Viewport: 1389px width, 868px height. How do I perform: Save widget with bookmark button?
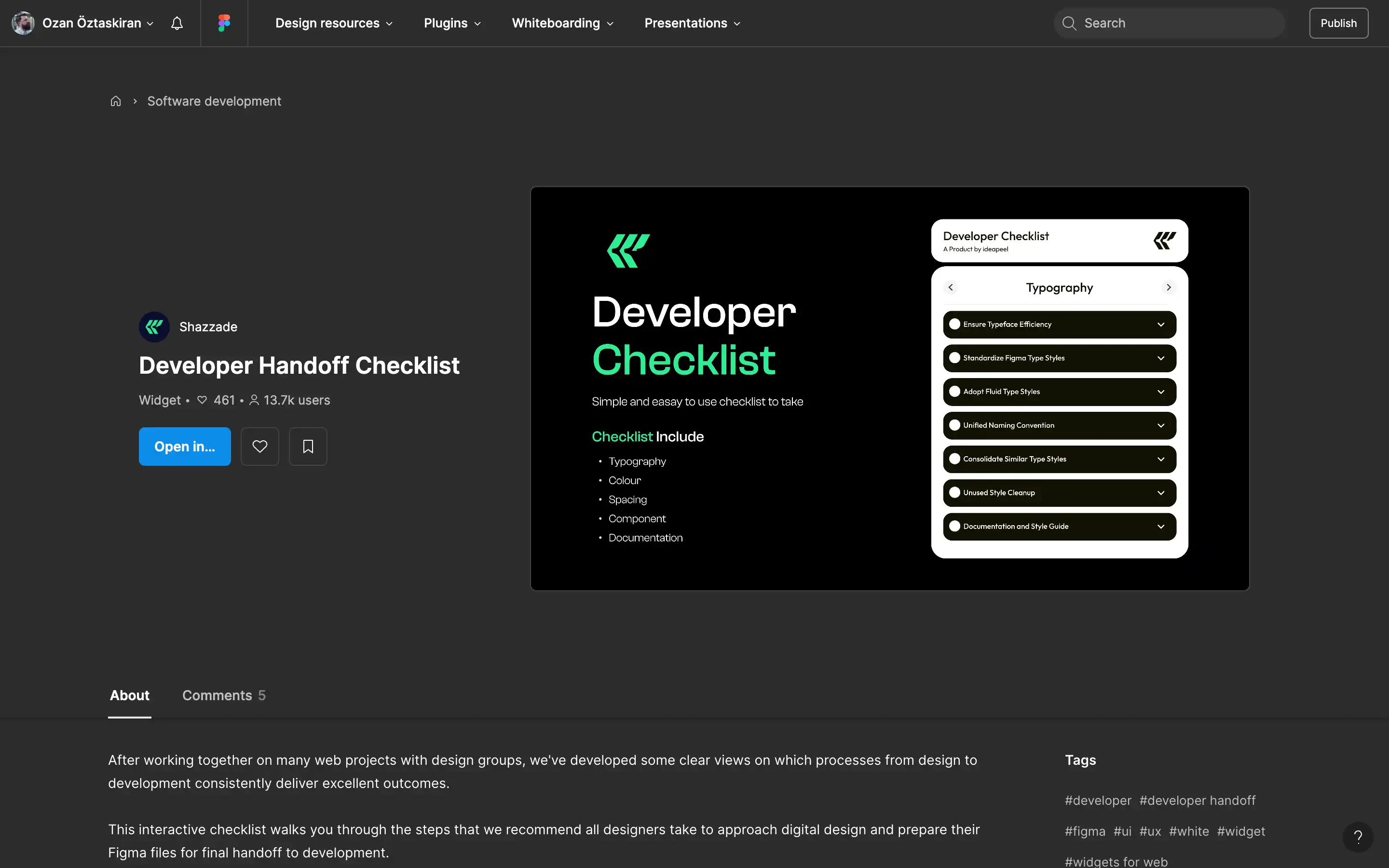pyautogui.click(x=308, y=446)
